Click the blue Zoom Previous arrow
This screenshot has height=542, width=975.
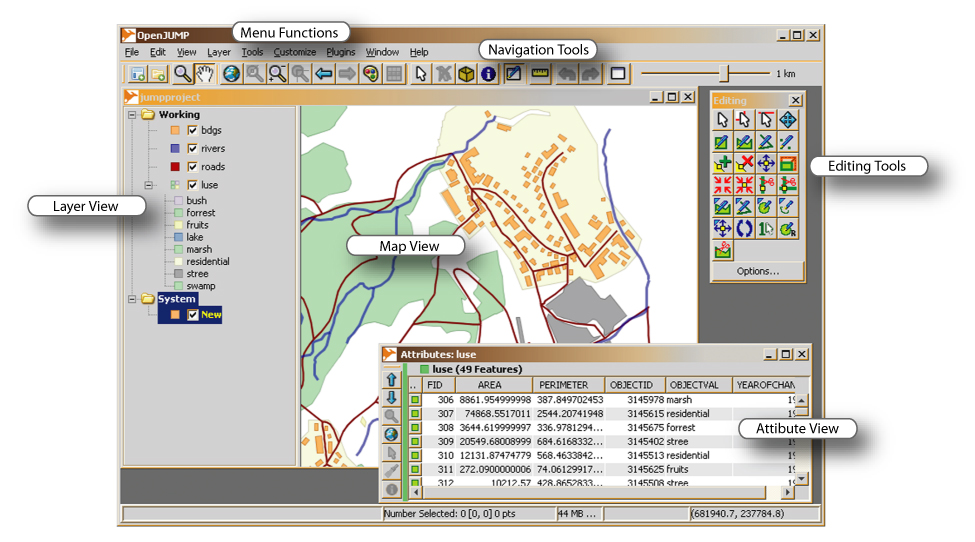pyautogui.click(x=323, y=73)
